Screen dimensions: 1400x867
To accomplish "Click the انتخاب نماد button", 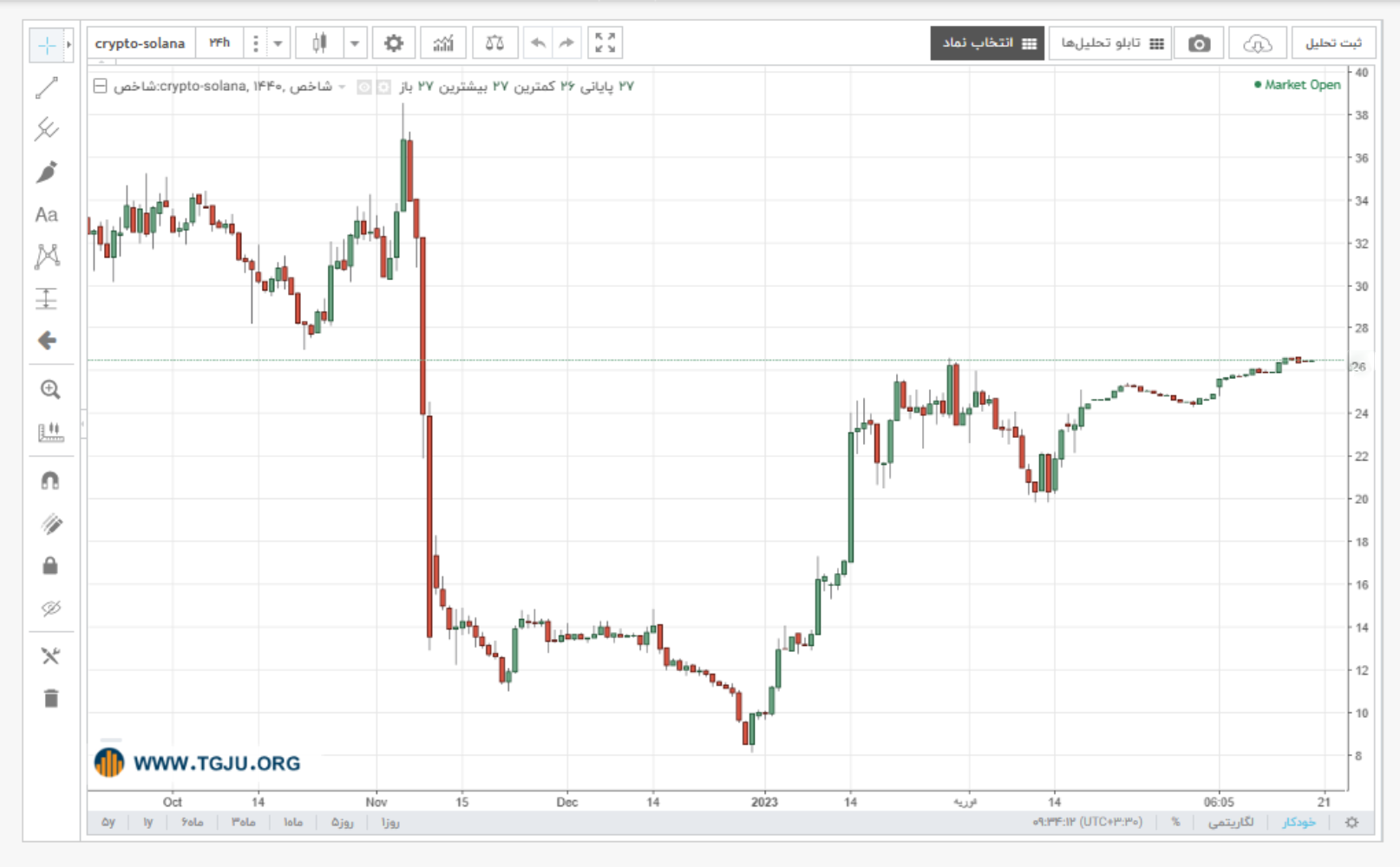I will 987,43.
